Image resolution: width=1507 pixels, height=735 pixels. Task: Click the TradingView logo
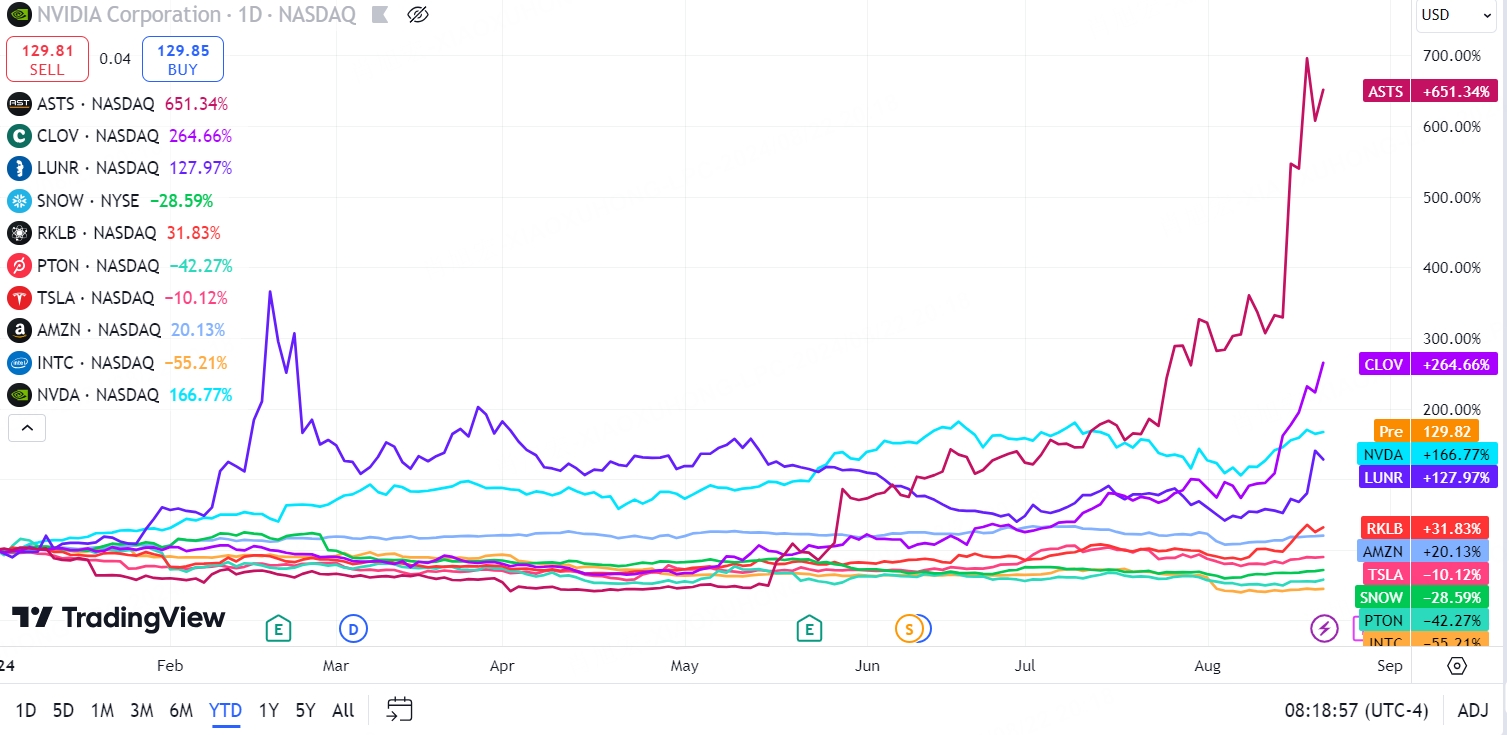pos(118,618)
